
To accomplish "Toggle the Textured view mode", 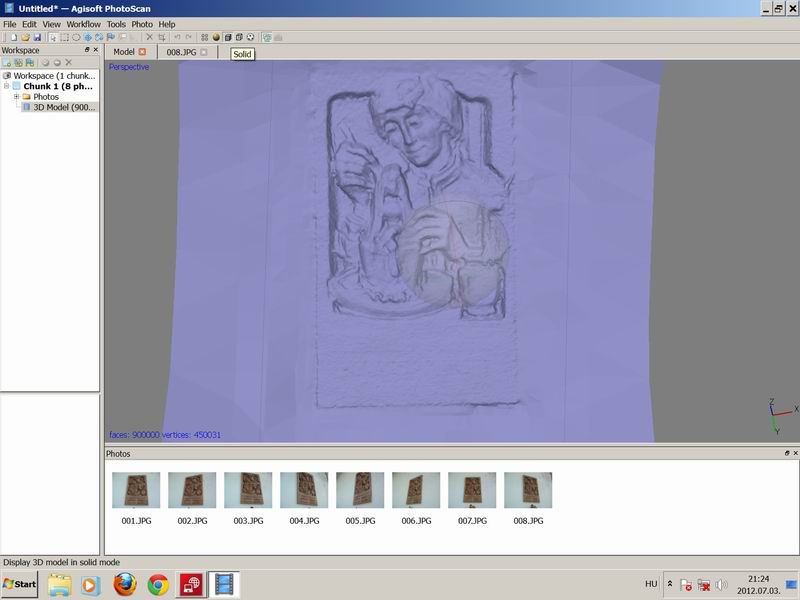I will (250, 37).
